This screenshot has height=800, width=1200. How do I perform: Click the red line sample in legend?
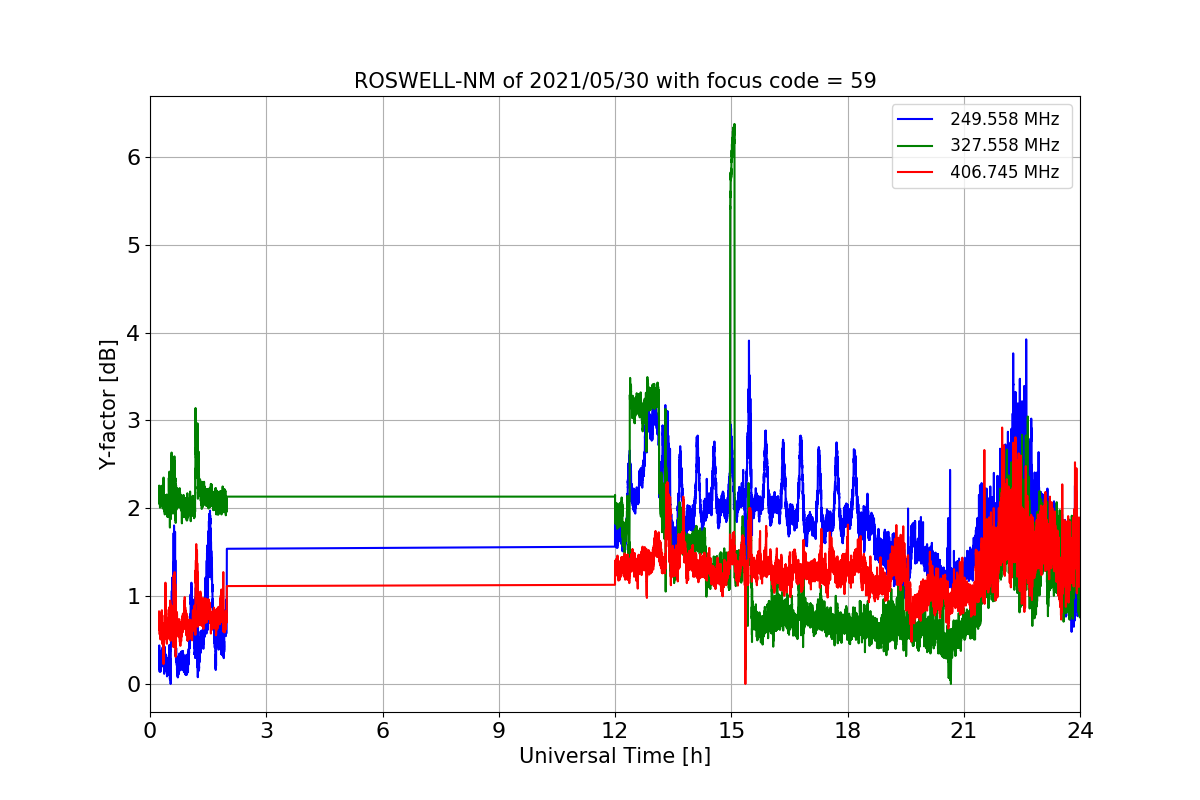point(916,172)
